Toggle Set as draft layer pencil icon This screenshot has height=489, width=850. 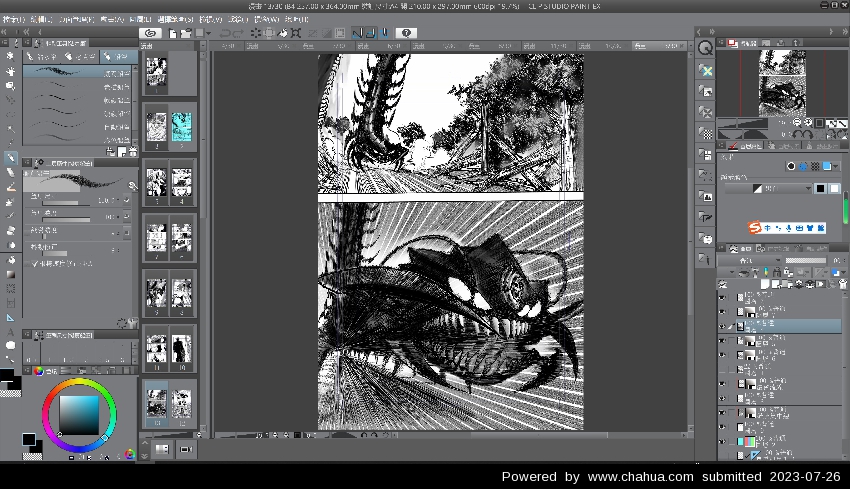tap(766, 272)
